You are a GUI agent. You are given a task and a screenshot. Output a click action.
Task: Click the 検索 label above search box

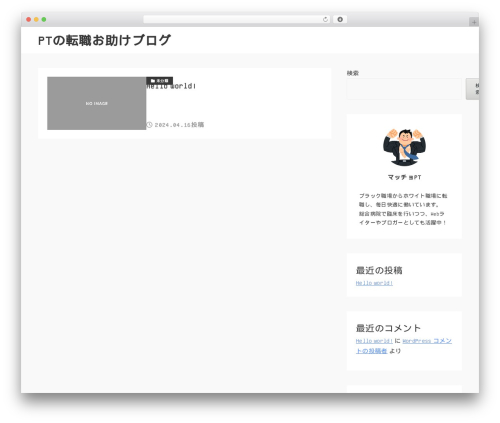click(353, 73)
